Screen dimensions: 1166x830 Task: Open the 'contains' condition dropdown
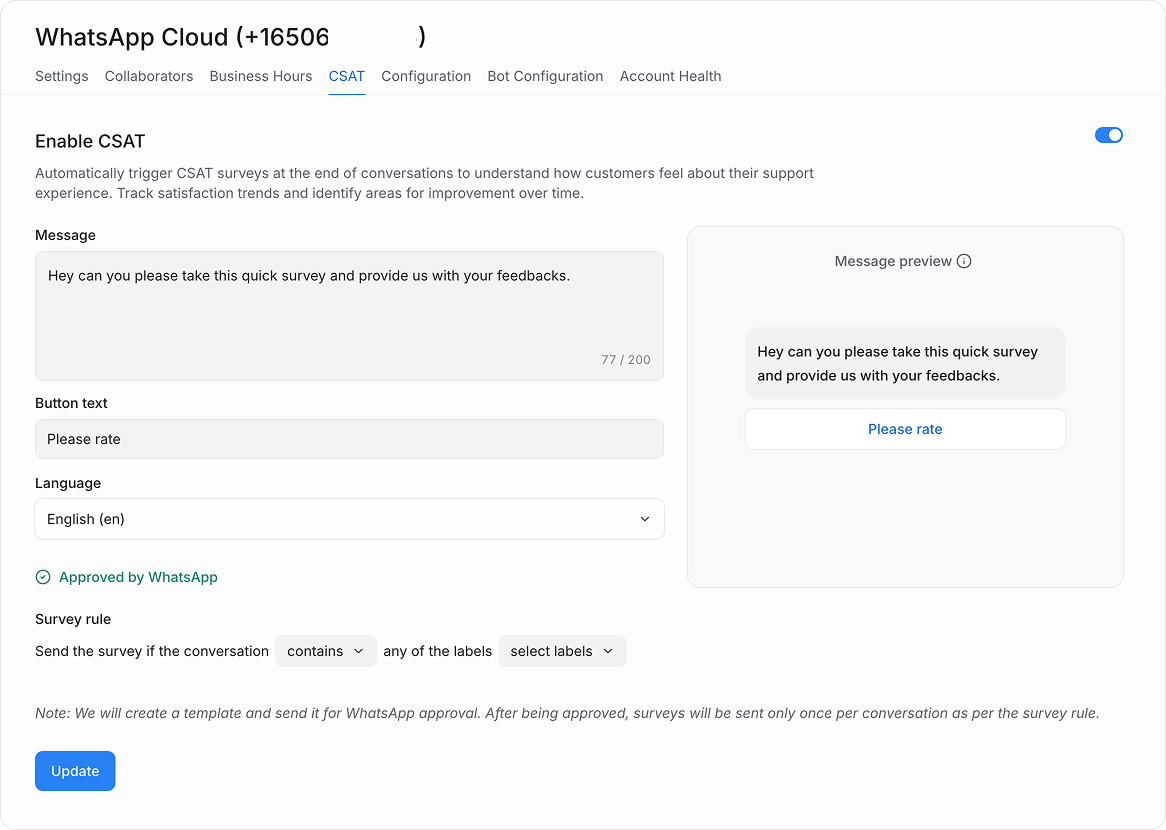pyautogui.click(x=326, y=651)
